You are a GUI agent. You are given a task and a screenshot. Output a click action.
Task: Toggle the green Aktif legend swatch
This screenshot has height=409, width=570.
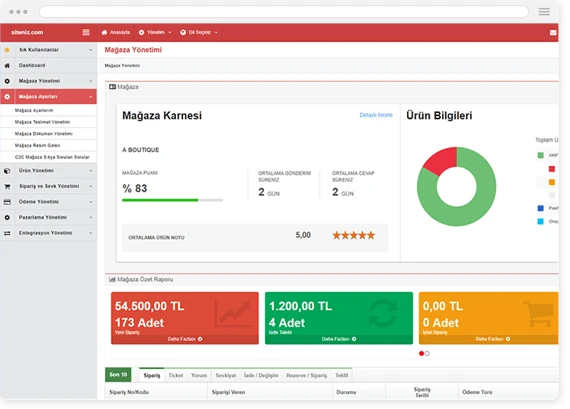click(541, 155)
